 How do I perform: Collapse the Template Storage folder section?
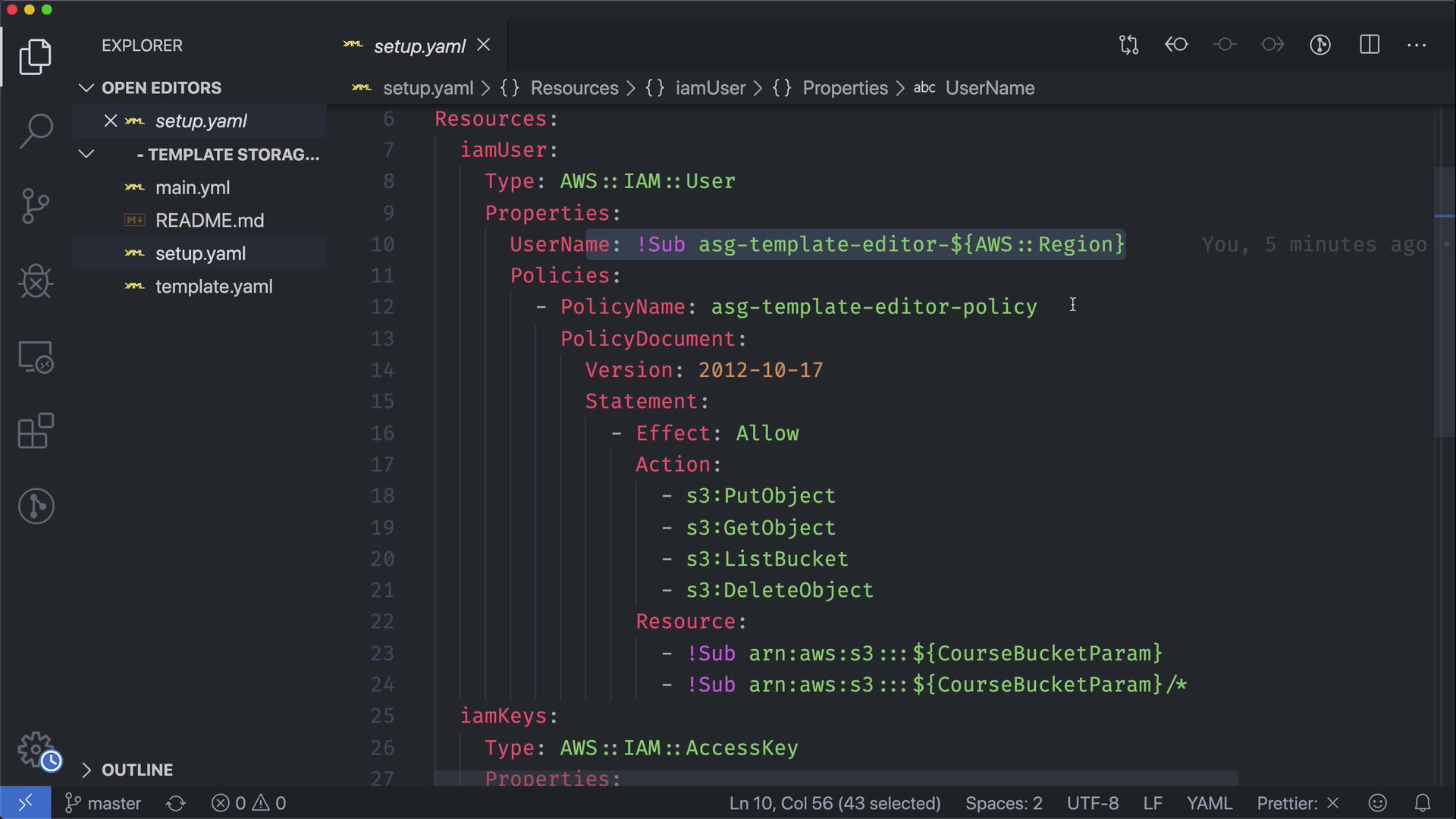coord(86,154)
